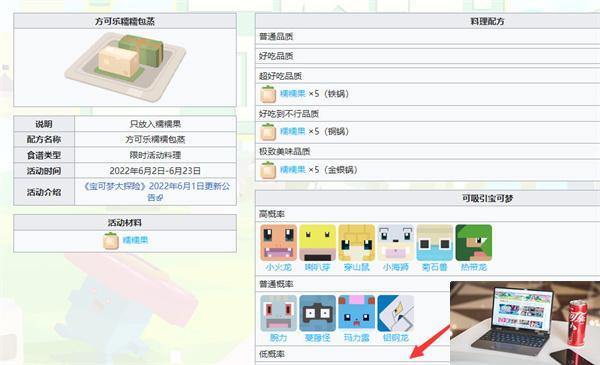The width and height of the screenshot is (600, 365).
Task: Click the ×5（铜锅） quantity text
Action: (329, 132)
